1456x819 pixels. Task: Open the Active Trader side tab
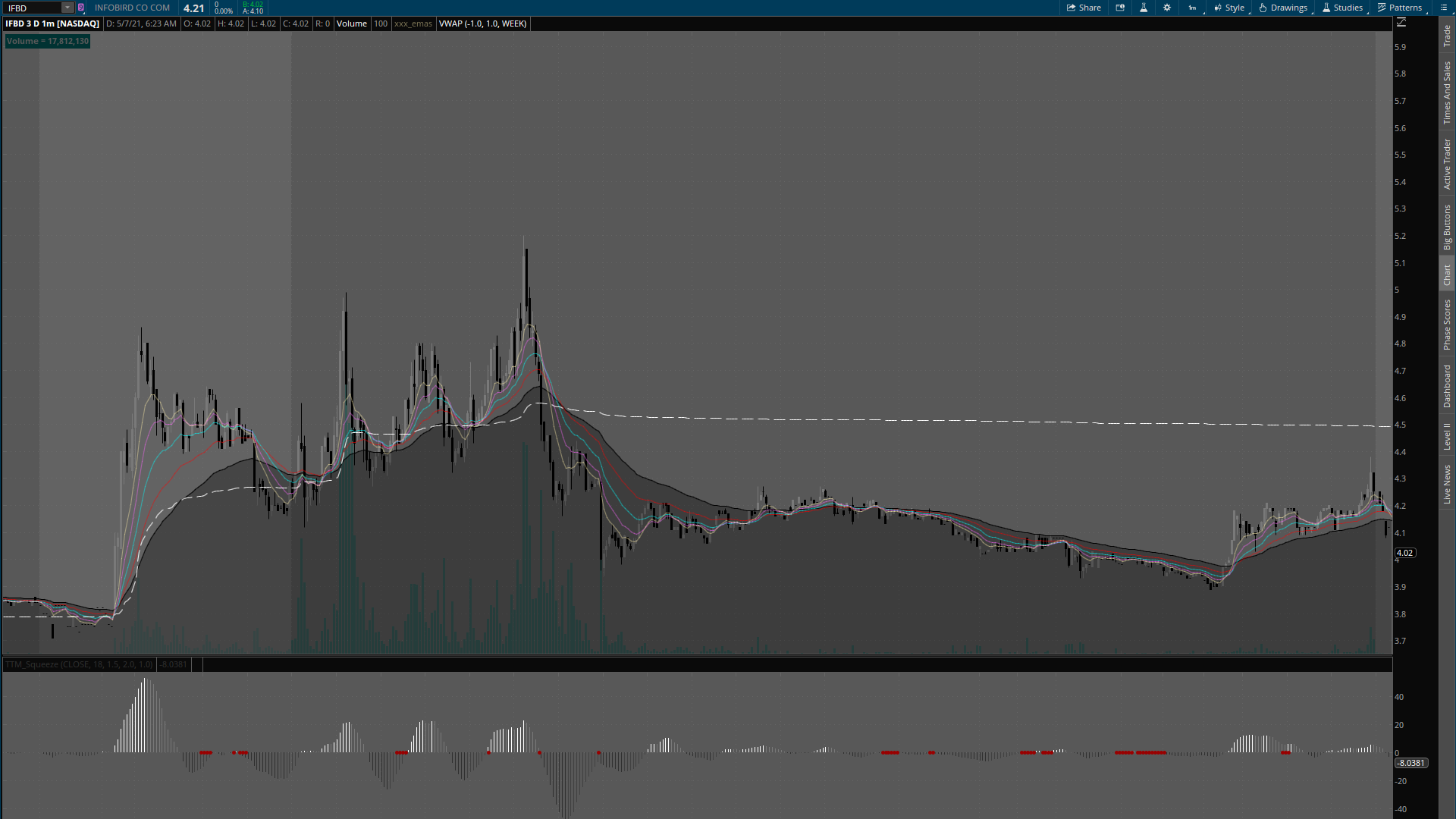1447,164
